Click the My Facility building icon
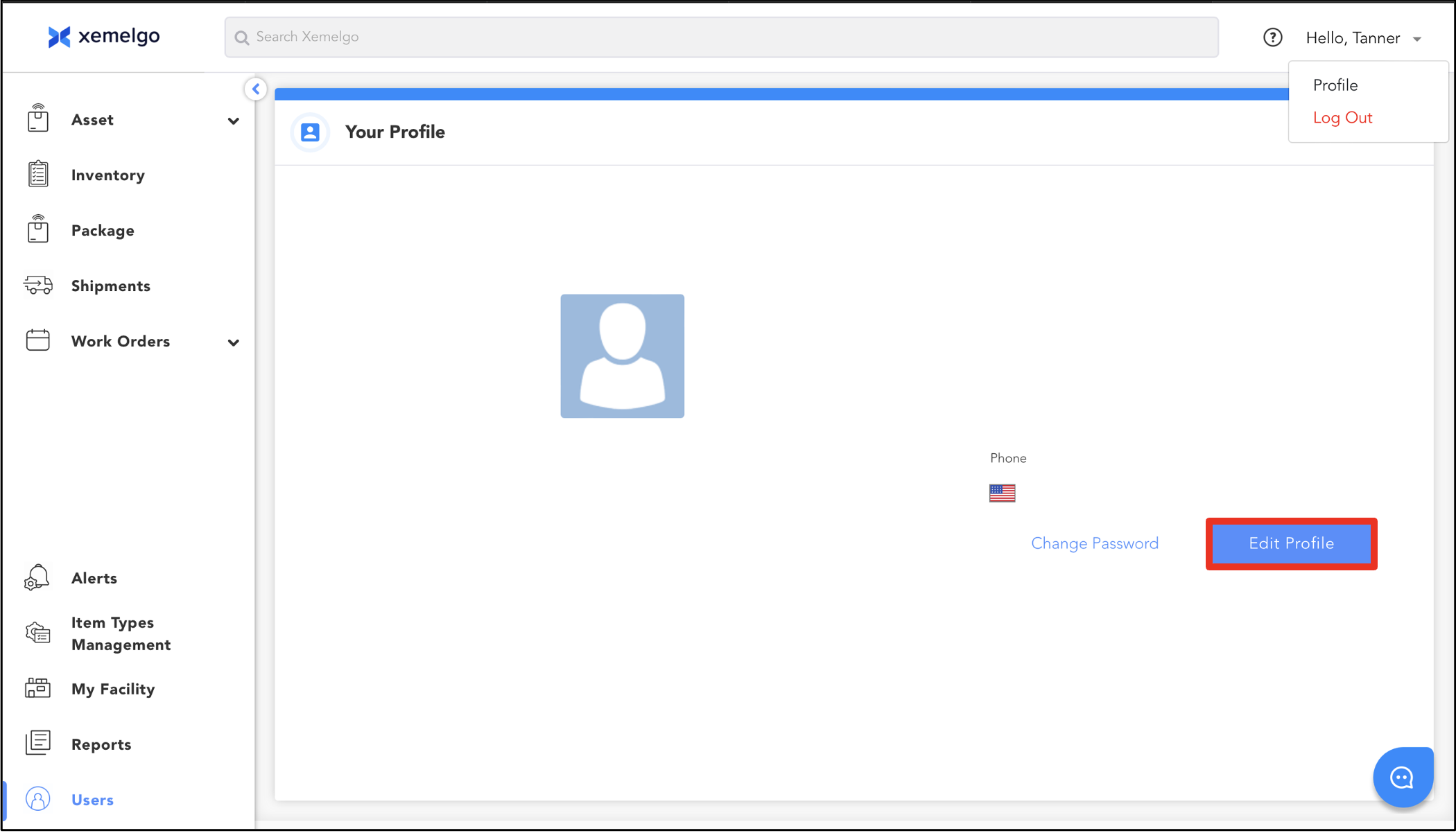The height and width of the screenshot is (833, 1456). tap(37, 688)
